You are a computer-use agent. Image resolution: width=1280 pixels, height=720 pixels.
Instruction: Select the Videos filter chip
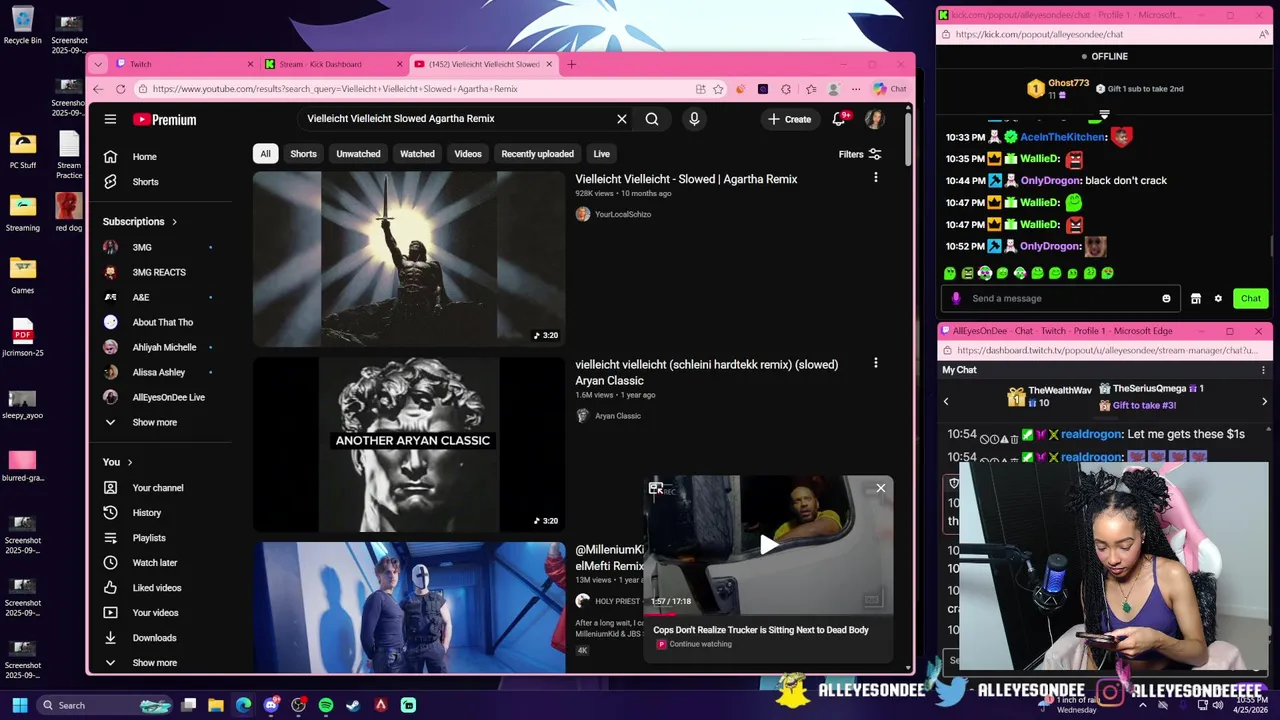click(468, 154)
